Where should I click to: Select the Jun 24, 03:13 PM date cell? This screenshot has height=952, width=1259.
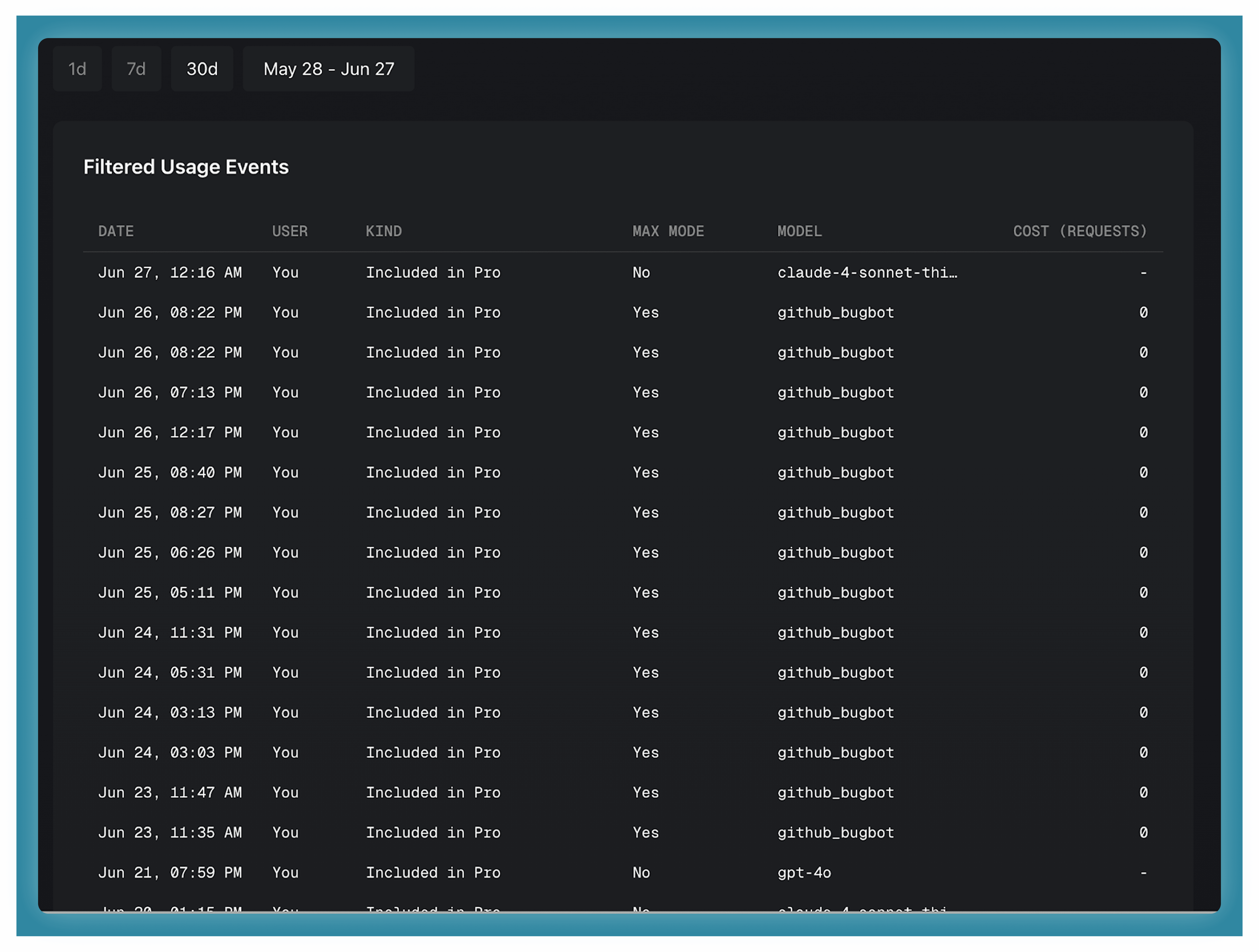pos(170,713)
